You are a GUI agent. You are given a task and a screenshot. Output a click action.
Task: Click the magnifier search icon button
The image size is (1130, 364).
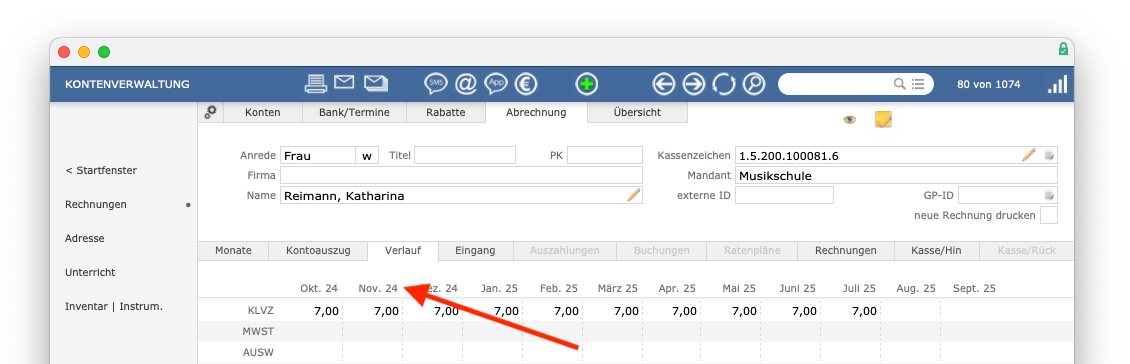point(754,84)
